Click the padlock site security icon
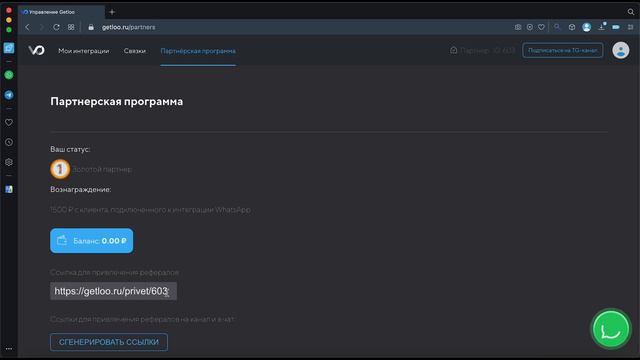640x360 pixels. 91,27
